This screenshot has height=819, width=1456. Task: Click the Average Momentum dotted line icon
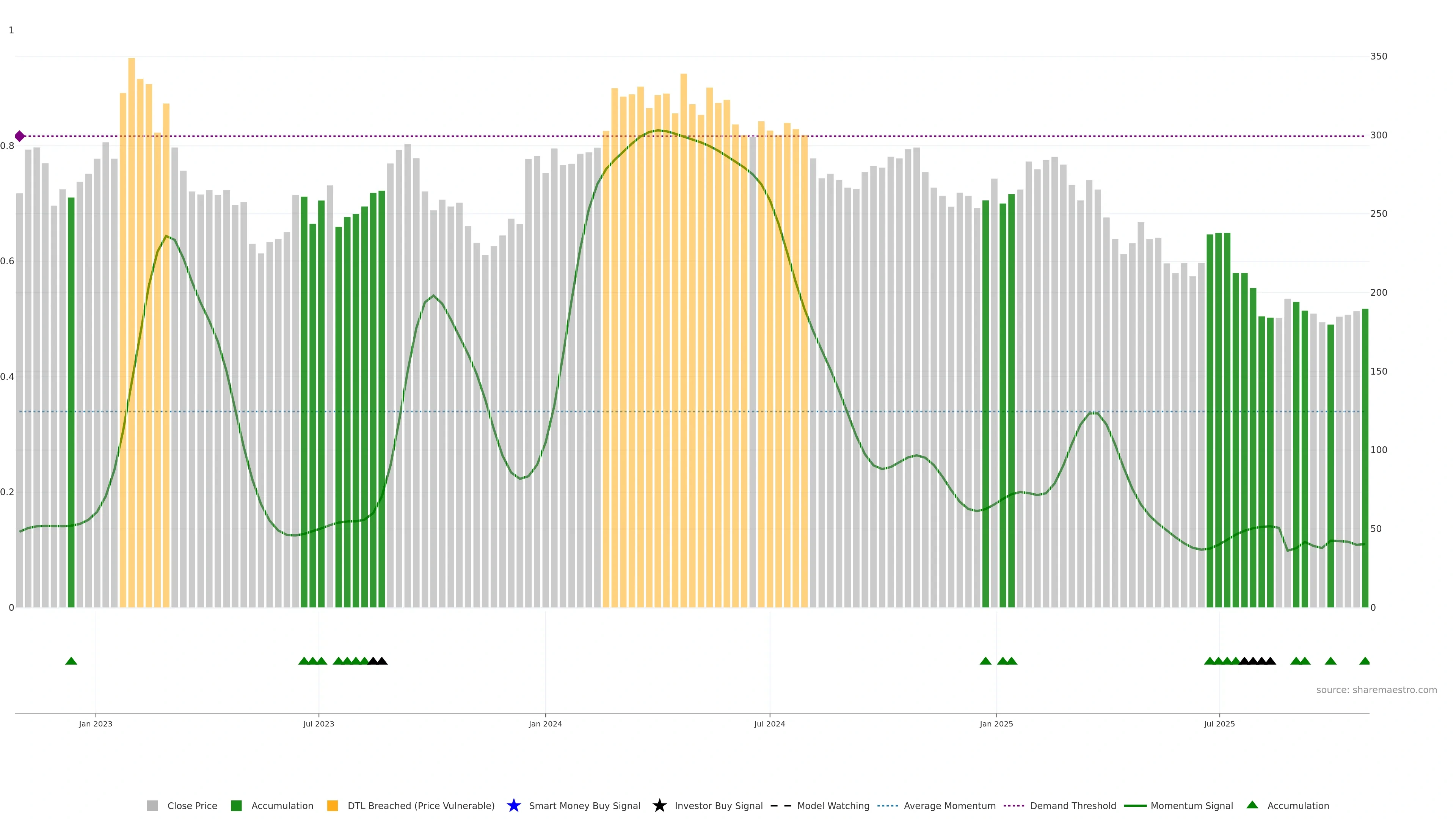887,805
